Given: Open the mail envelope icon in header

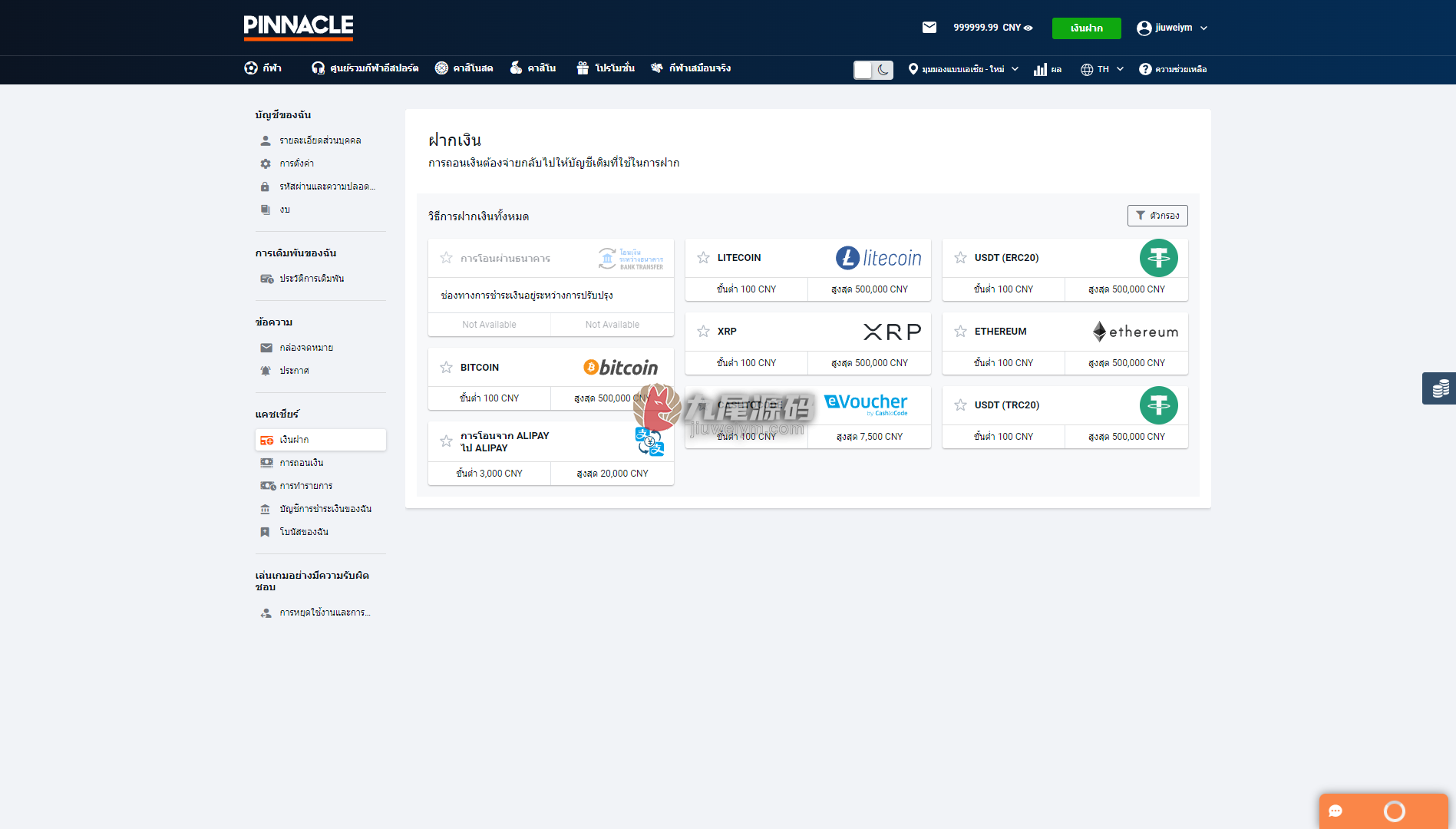Looking at the screenshot, I should [x=929, y=28].
